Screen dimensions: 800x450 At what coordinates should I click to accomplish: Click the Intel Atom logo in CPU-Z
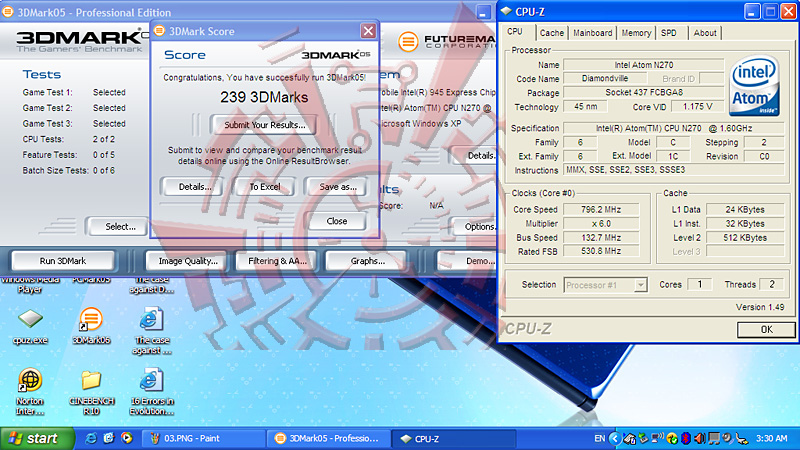pos(754,86)
